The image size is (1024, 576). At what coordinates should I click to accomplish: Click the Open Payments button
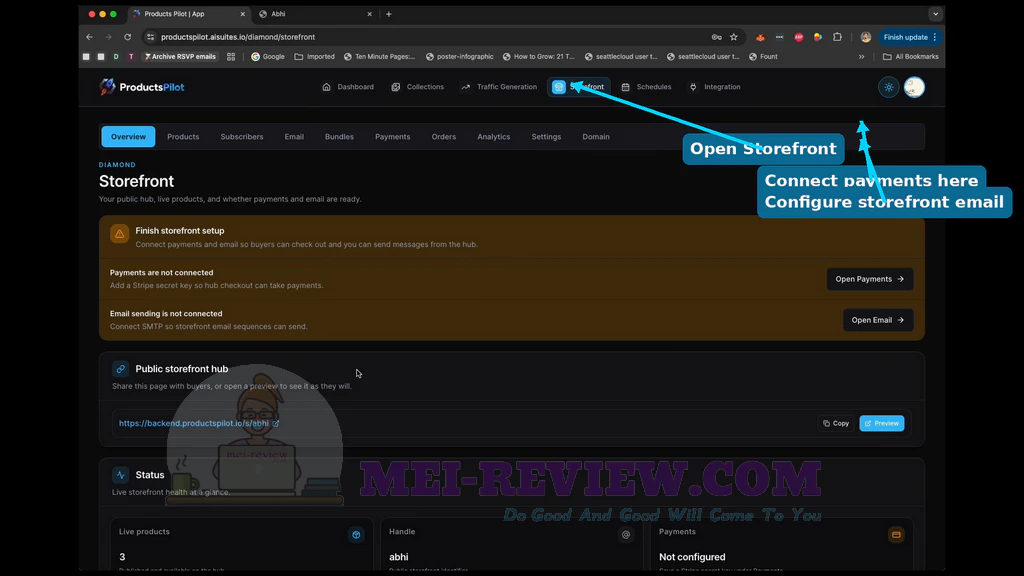pos(870,279)
